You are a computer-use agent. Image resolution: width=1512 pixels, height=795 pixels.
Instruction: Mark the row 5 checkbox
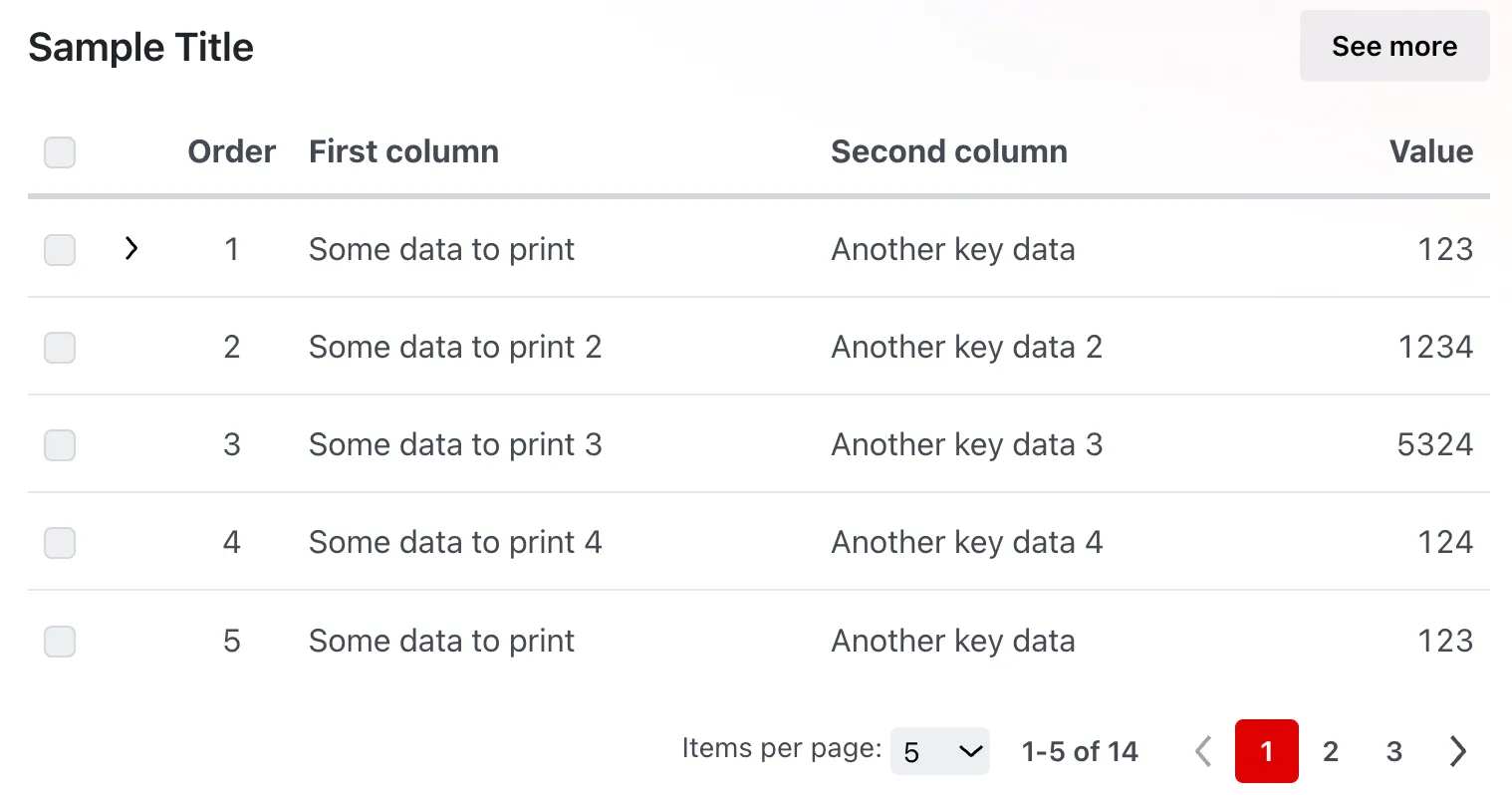[x=60, y=641]
